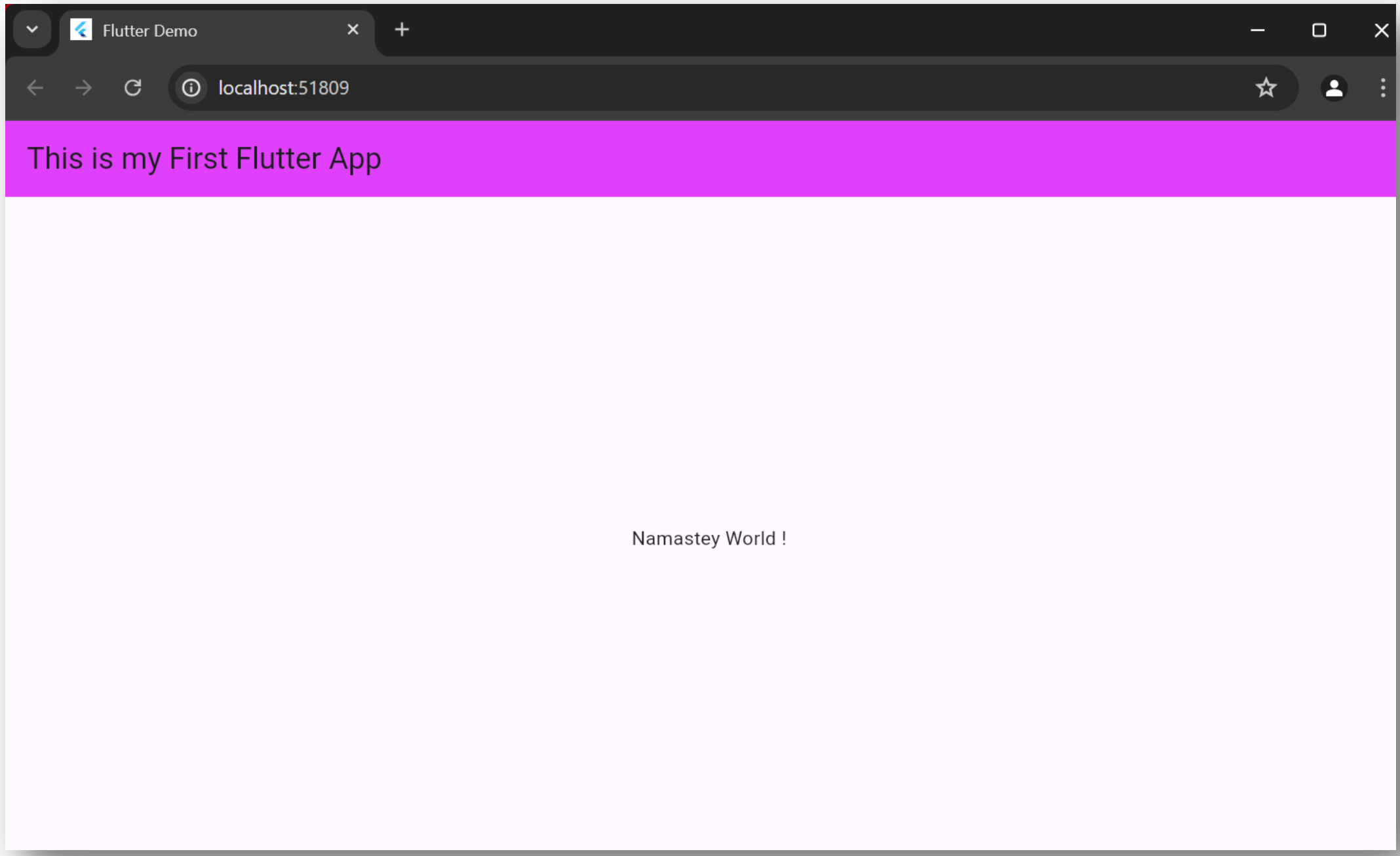The width and height of the screenshot is (1400, 856).
Task: Click the localhost:51809 address field
Action: [590, 88]
